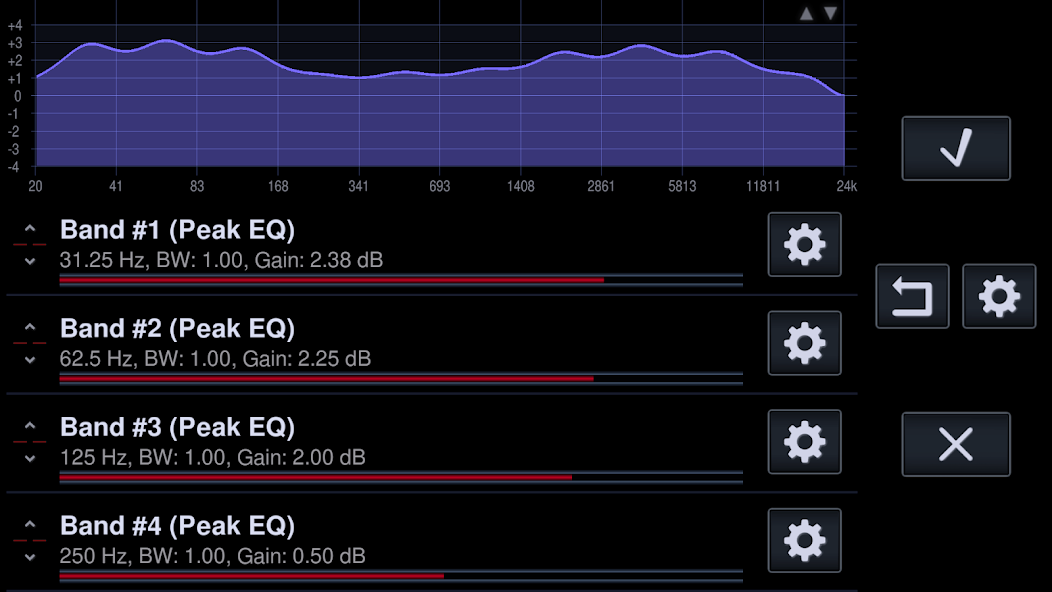Open Band #2 settings gear

pyautogui.click(x=804, y=343)
